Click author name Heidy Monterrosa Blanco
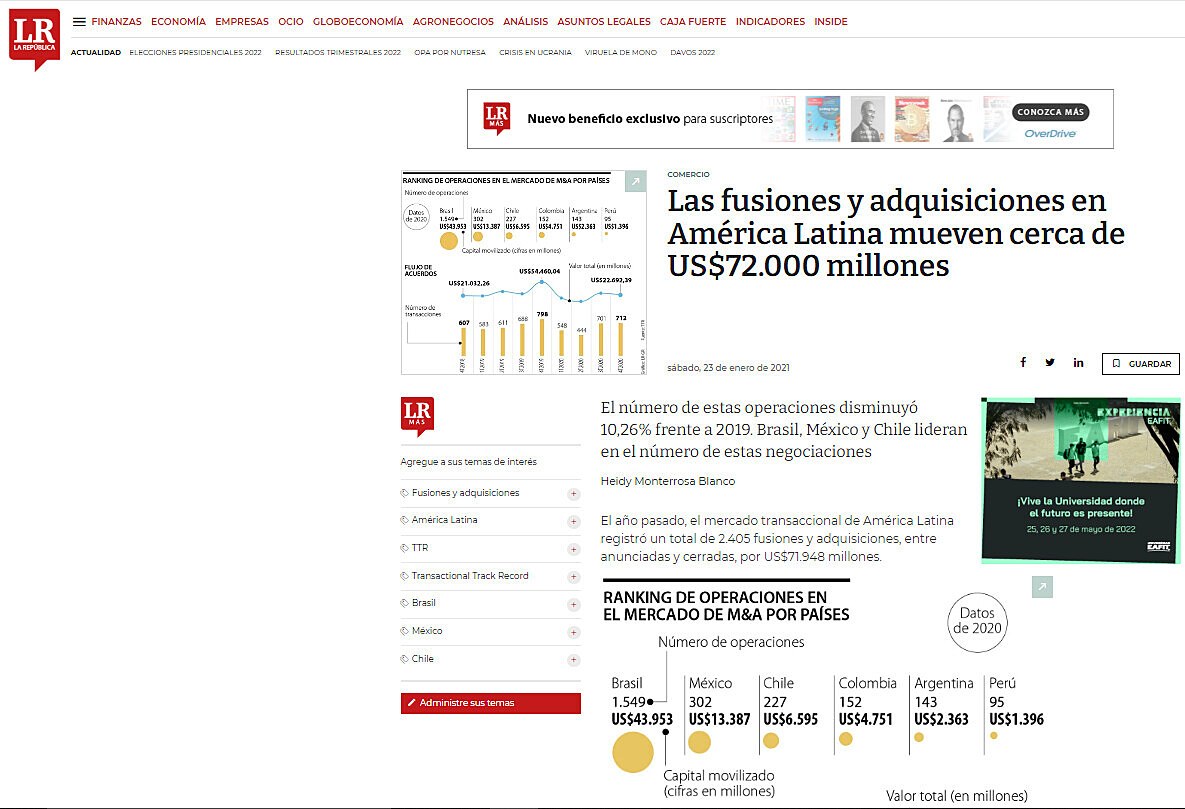The image size is (1185, 809). [x=667, y=481]
